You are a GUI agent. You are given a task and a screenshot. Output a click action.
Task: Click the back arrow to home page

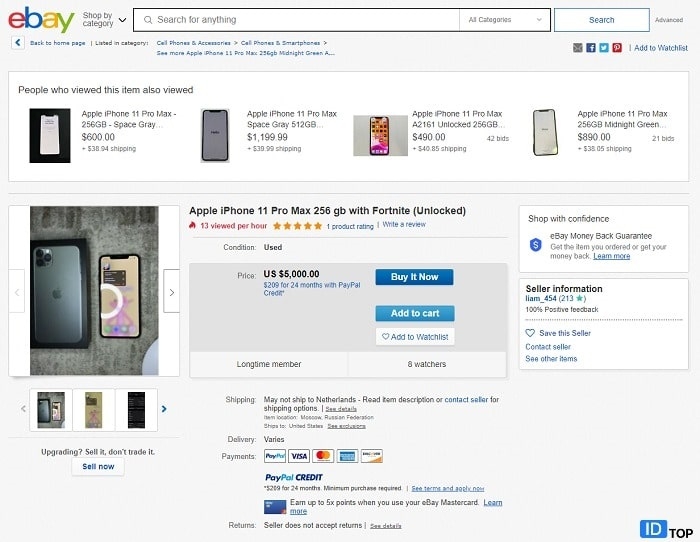tap(18, 43)
